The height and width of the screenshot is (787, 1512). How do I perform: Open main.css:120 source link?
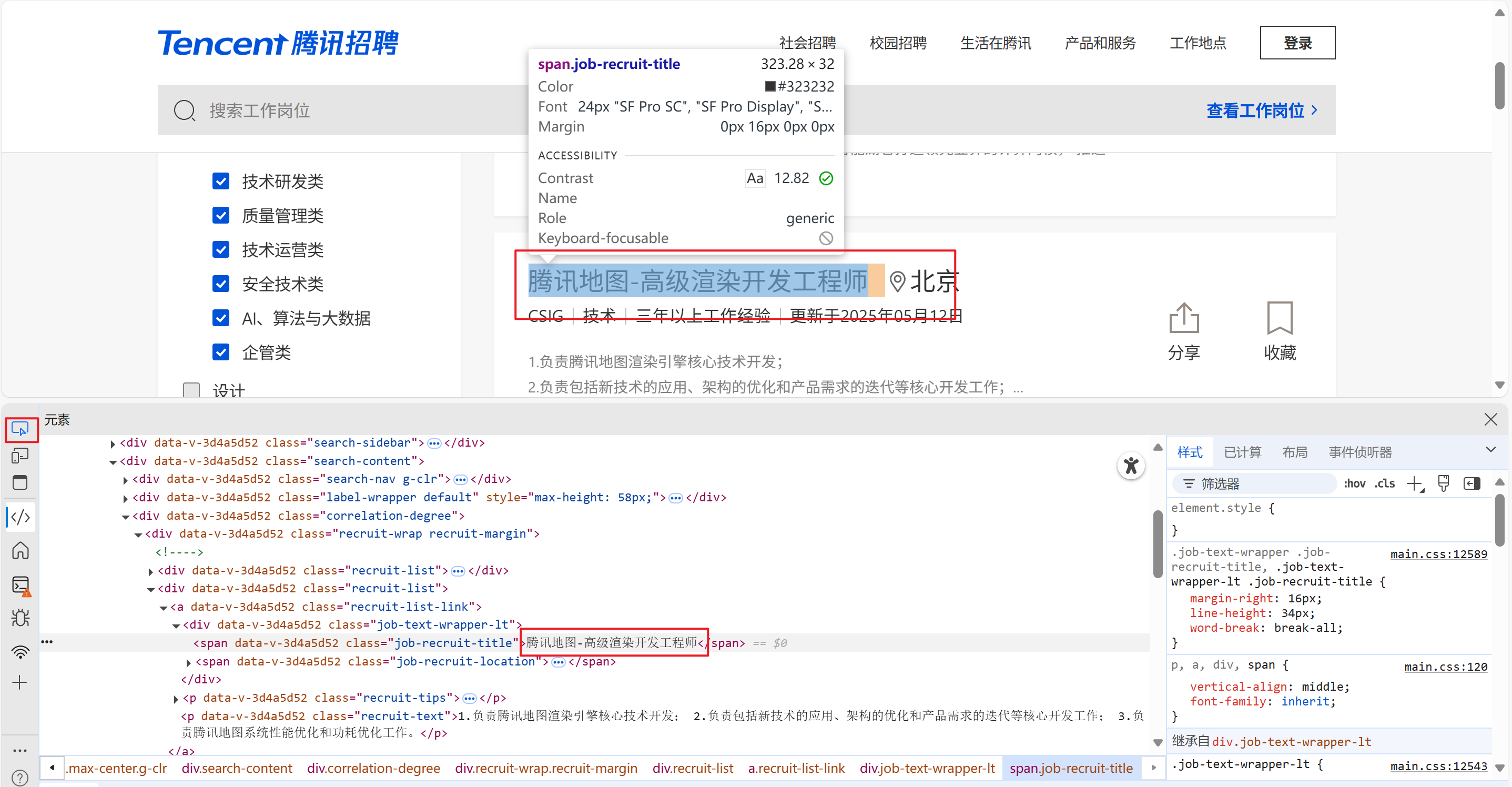[1446, 667]
